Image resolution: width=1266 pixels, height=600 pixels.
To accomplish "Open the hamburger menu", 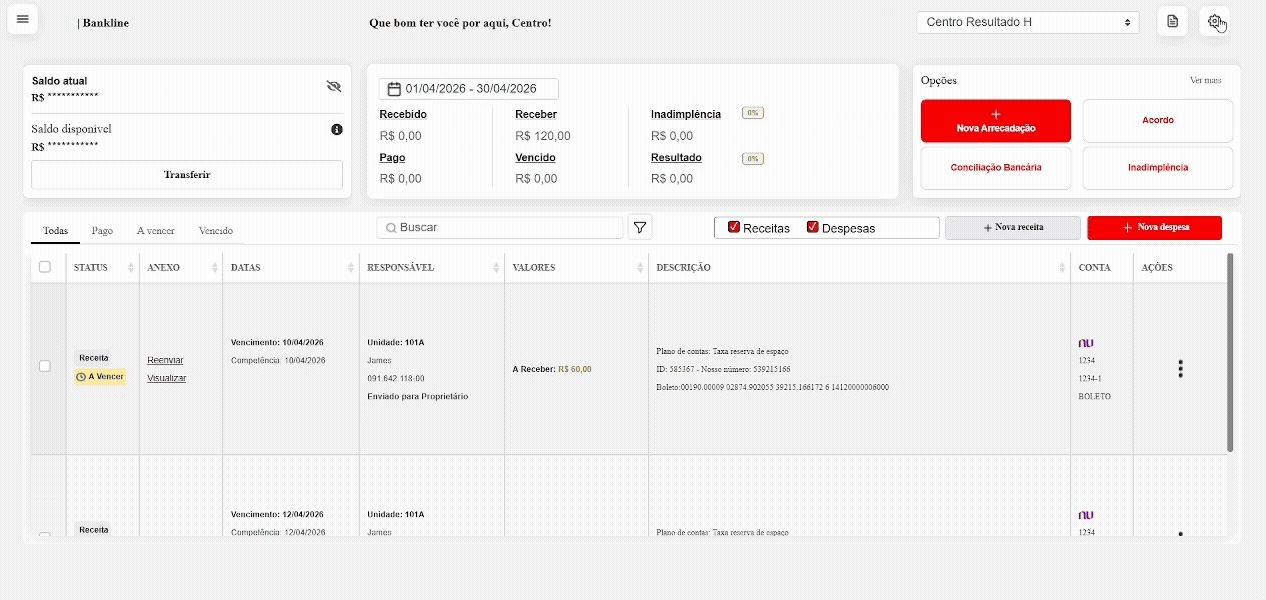I will [x=23, y=20].
